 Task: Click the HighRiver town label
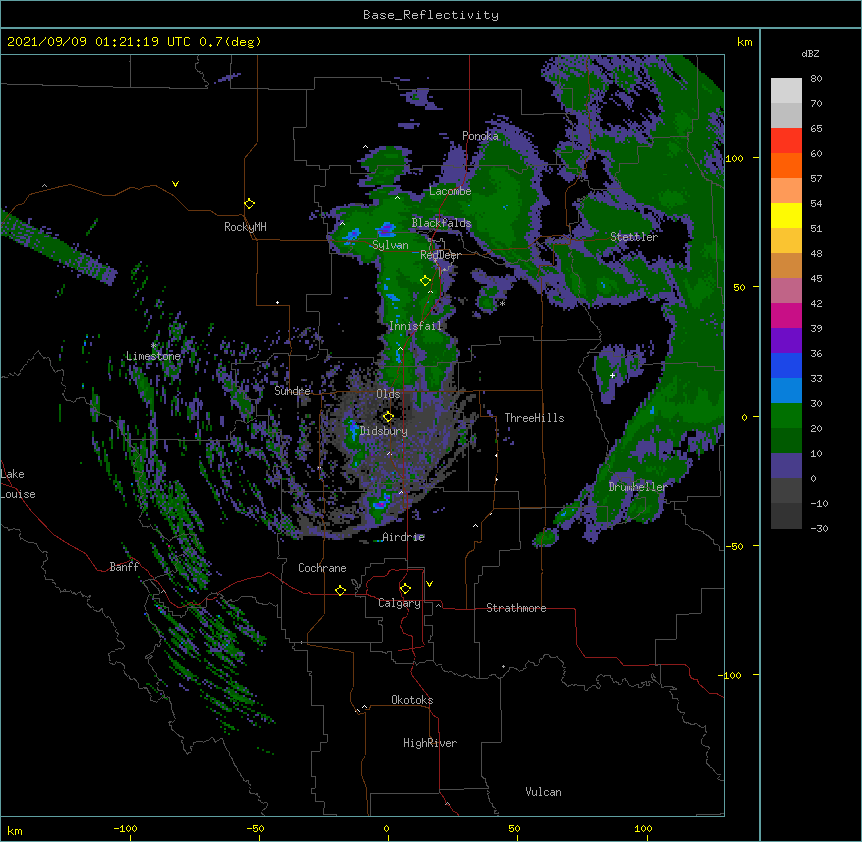pyautogui.click(x=430, y=743)
